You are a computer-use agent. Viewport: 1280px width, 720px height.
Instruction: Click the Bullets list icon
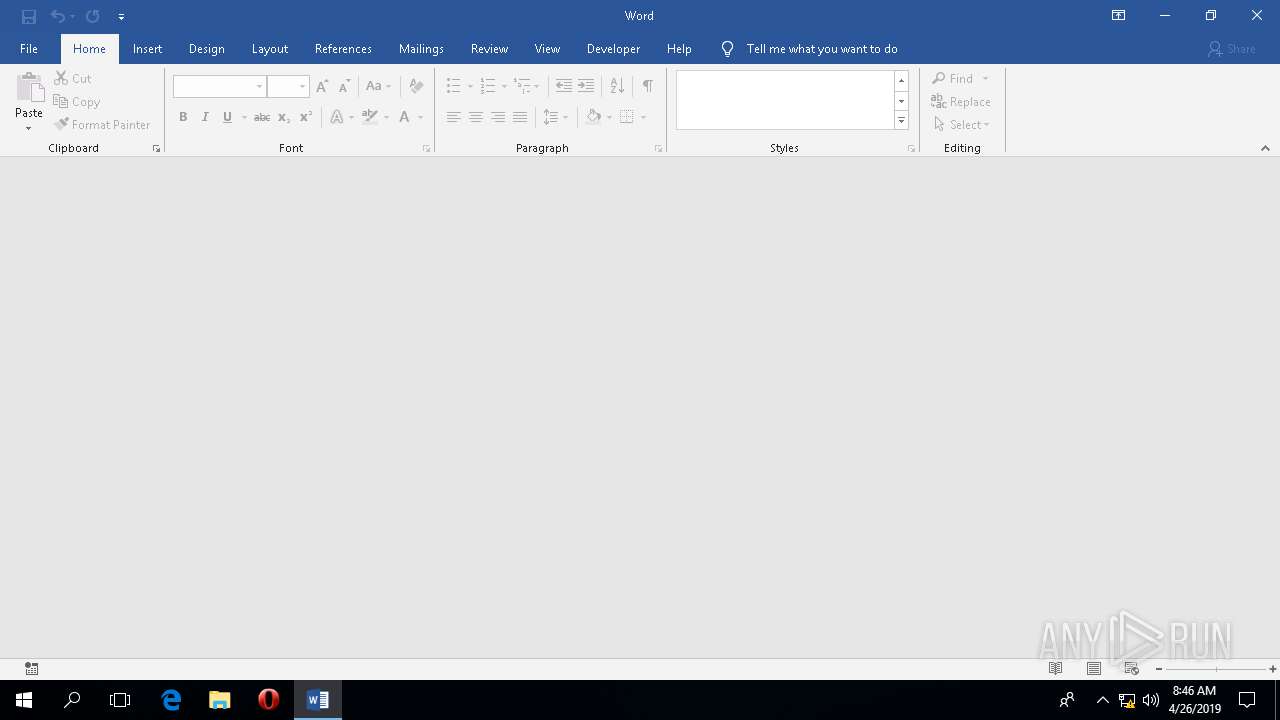click(x=453, y=86)
